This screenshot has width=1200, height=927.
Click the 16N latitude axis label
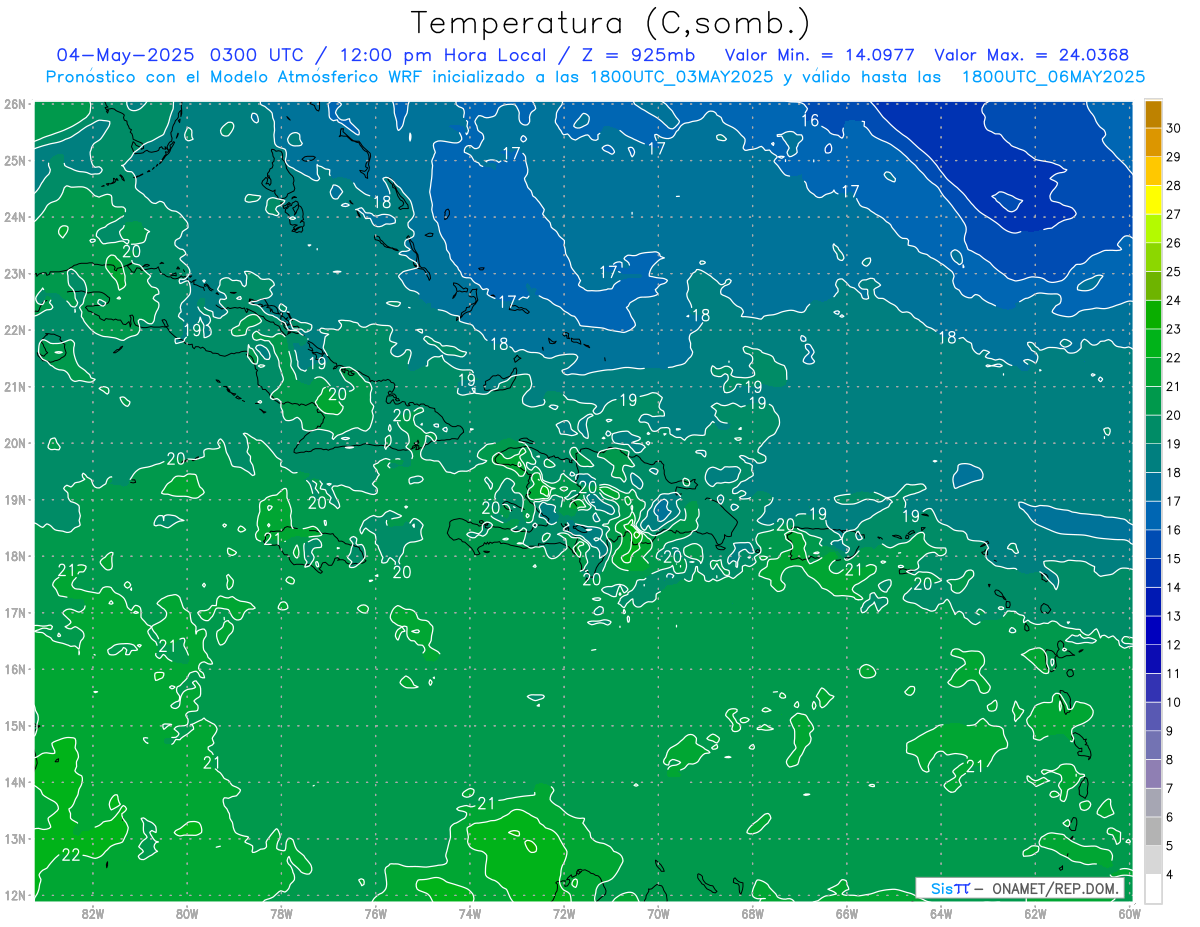[14, 669]
